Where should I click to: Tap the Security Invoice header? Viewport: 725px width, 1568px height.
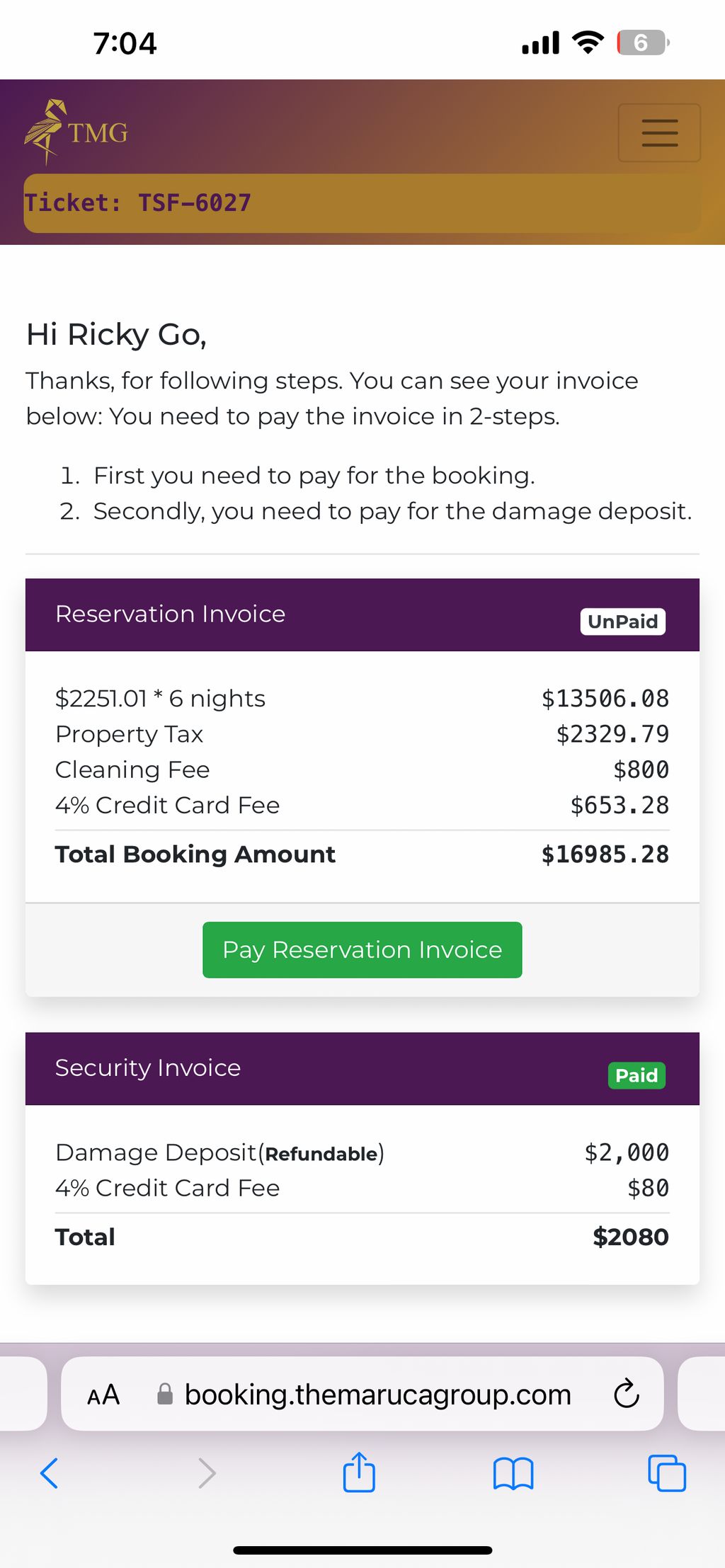(362, 1068)
